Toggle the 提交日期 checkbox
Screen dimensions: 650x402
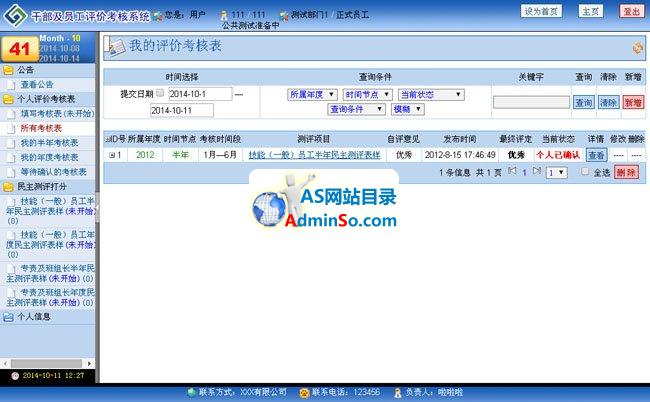point(160,93)
